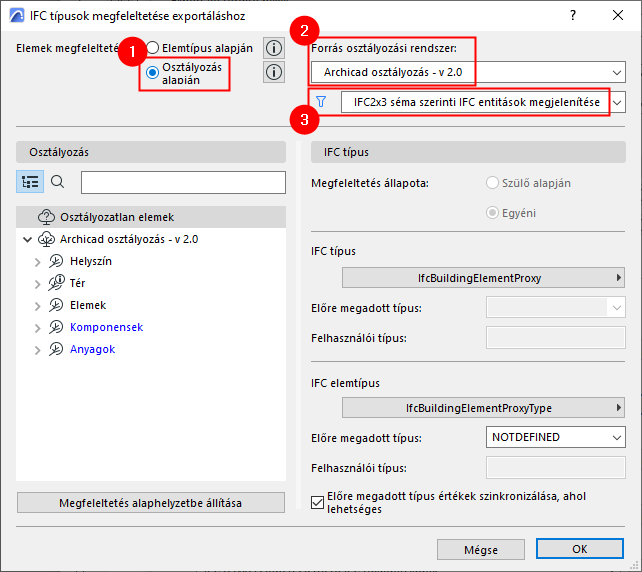Open the 'NOTDEFINED' predefined type dropdown
Viewport: 642px width, 572px height.
pyautogui.click(x=556, y=437)
